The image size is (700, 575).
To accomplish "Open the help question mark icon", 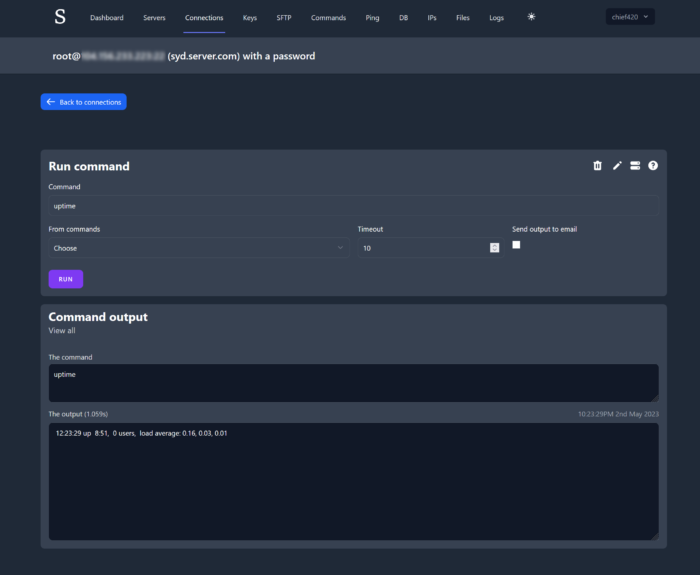I will click(653, 166).
